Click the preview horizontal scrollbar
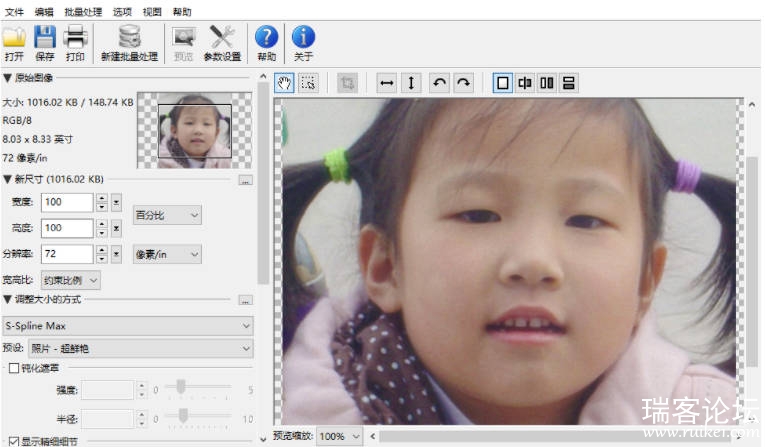The height and width of the screenshot is (447, 765). (x=556, y=436)
